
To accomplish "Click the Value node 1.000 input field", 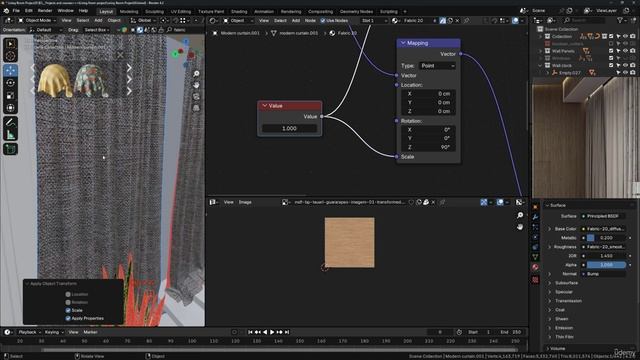I will coord(289,129).
